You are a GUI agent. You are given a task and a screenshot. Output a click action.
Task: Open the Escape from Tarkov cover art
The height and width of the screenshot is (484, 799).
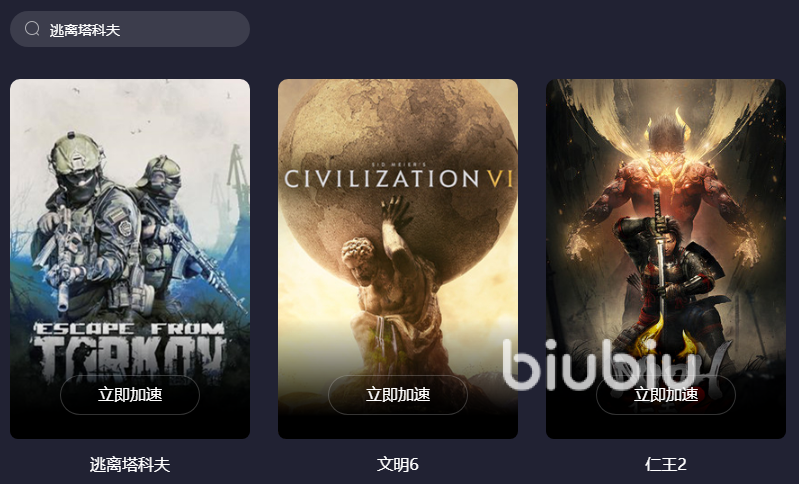tap(130, 259)
